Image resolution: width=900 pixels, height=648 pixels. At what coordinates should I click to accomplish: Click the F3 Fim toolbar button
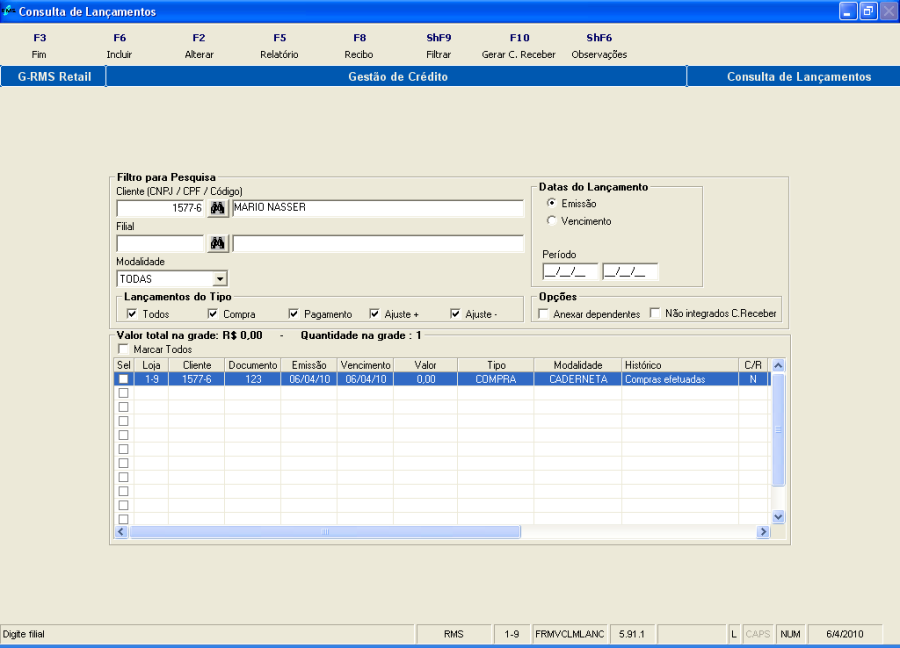coord(39,46)
